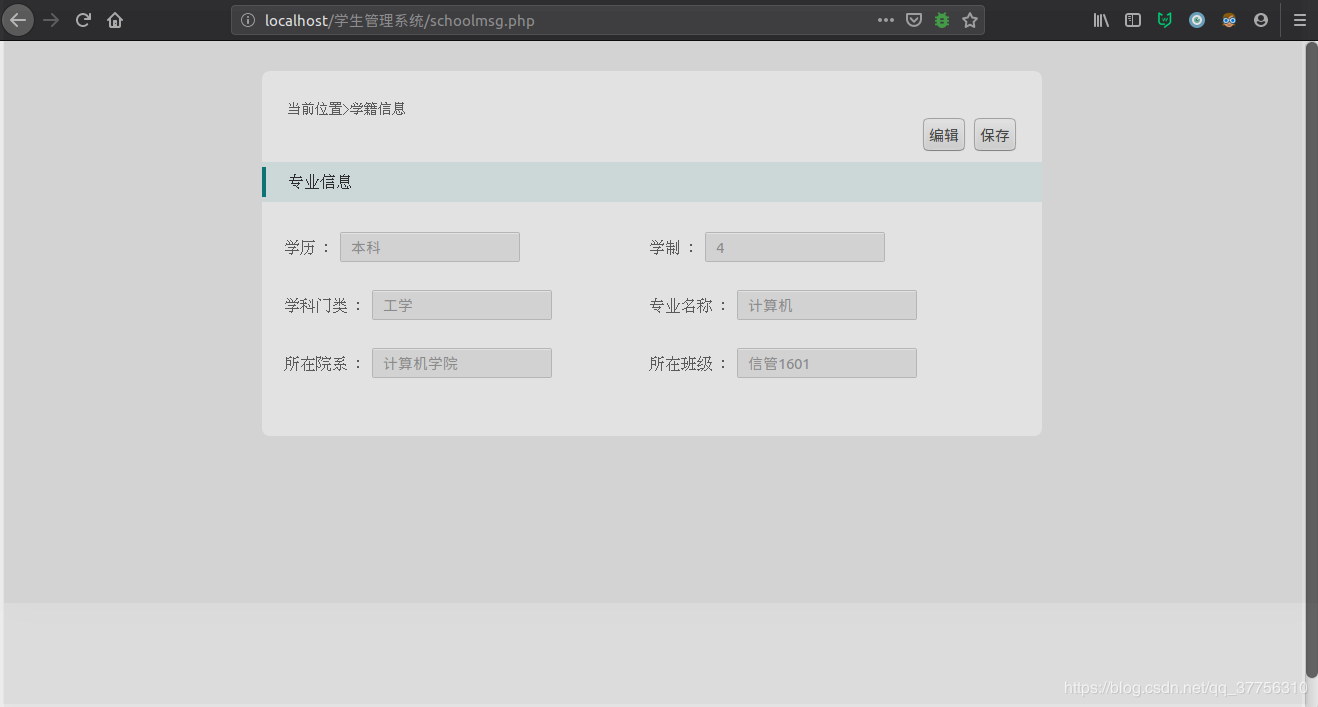
Task: Click the avatar face extension icon
Action: tap(1229, 19)
